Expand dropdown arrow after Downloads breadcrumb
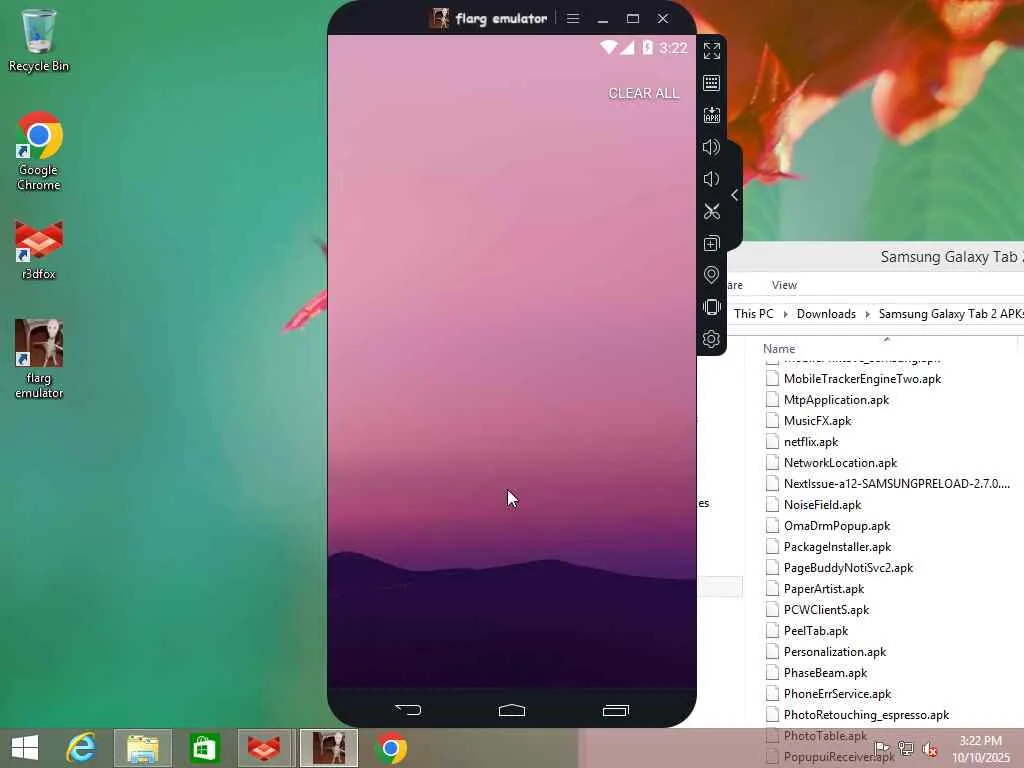Image resolution: width=1024 pixels, height=768 pixels. click(868, 314)
